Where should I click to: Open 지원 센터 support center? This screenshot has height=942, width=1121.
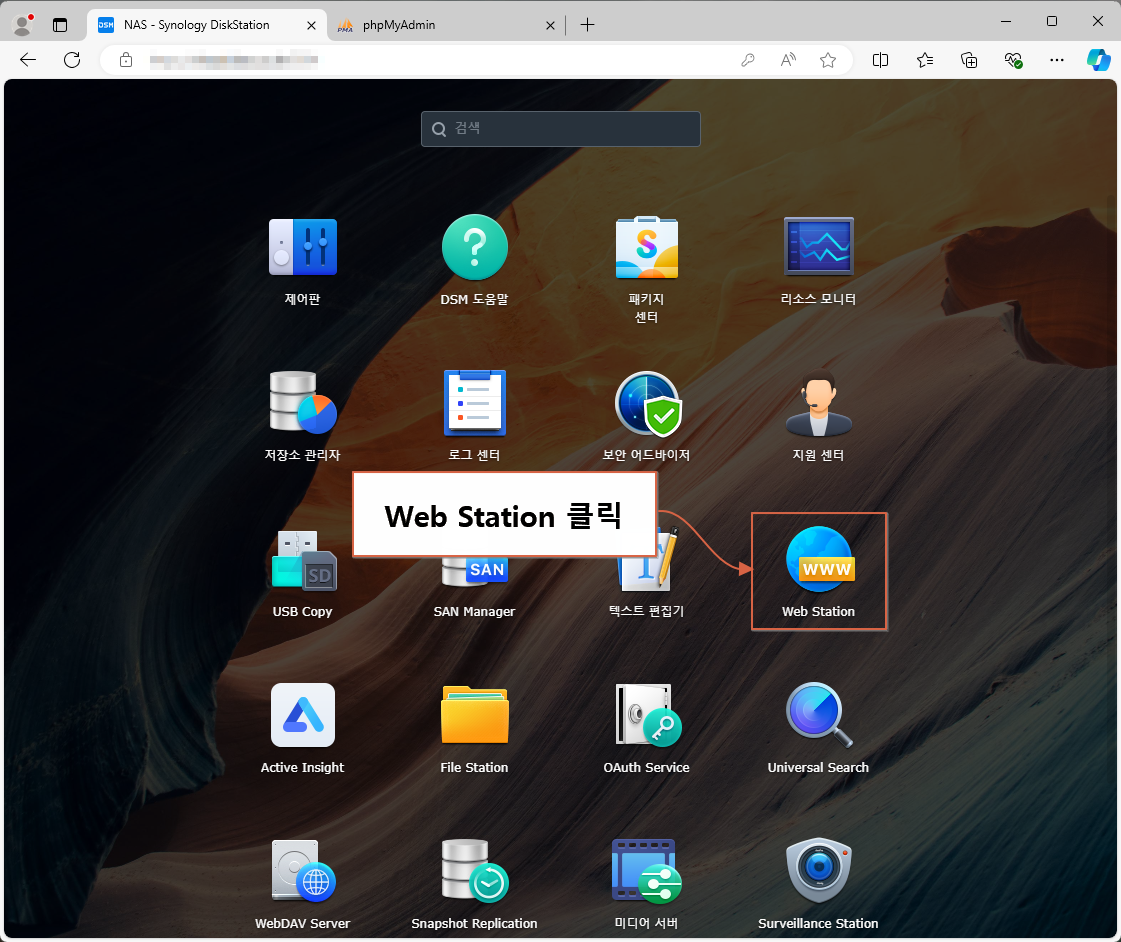[x=819, y=402]
